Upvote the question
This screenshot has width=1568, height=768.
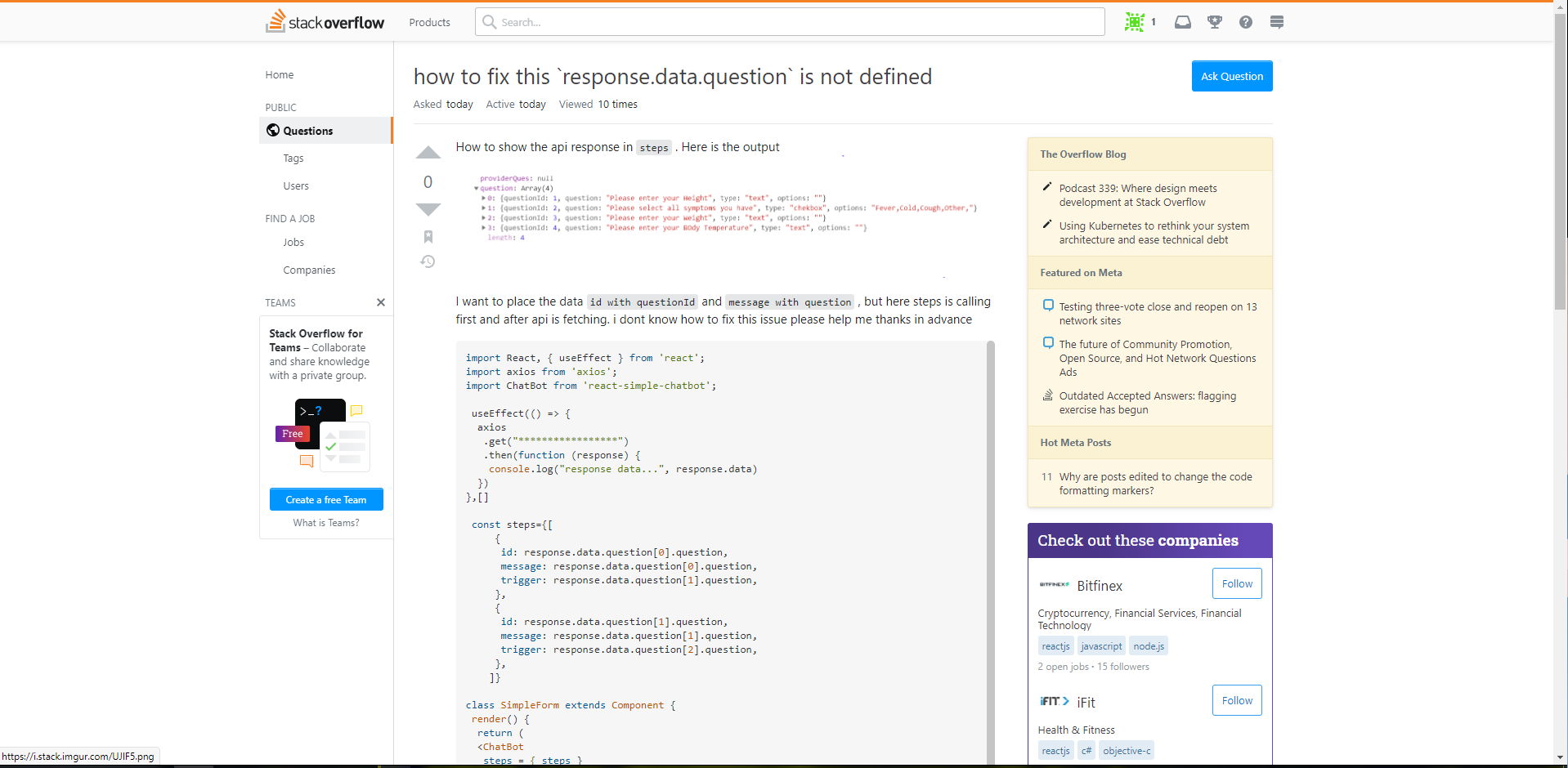pos(428,153)
